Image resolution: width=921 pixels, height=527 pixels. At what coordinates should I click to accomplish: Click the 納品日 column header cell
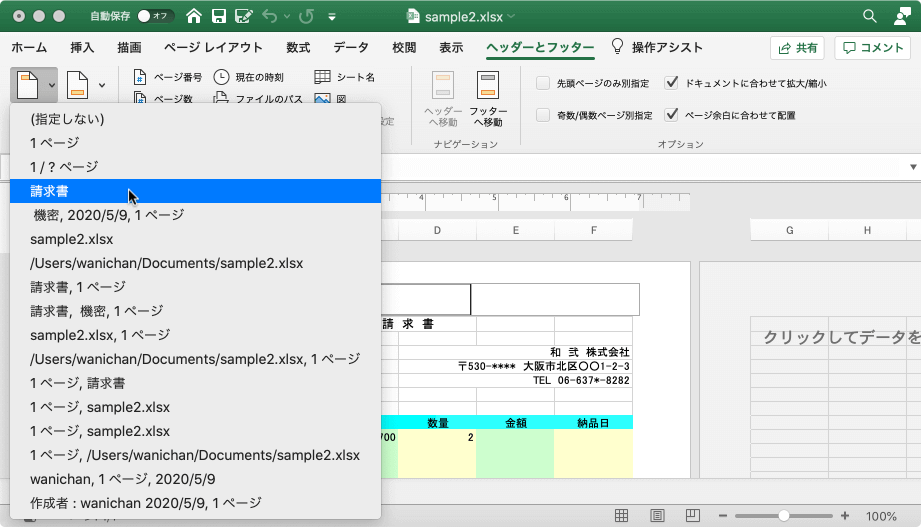593,422
